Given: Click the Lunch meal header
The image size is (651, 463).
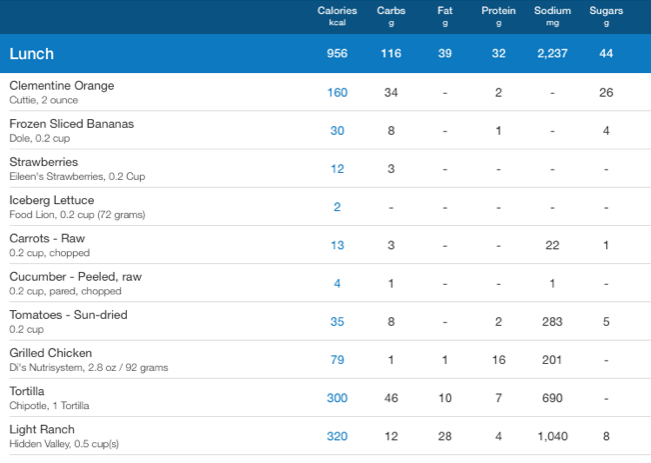Looking at the screenshot, I should tap(32, 53).
